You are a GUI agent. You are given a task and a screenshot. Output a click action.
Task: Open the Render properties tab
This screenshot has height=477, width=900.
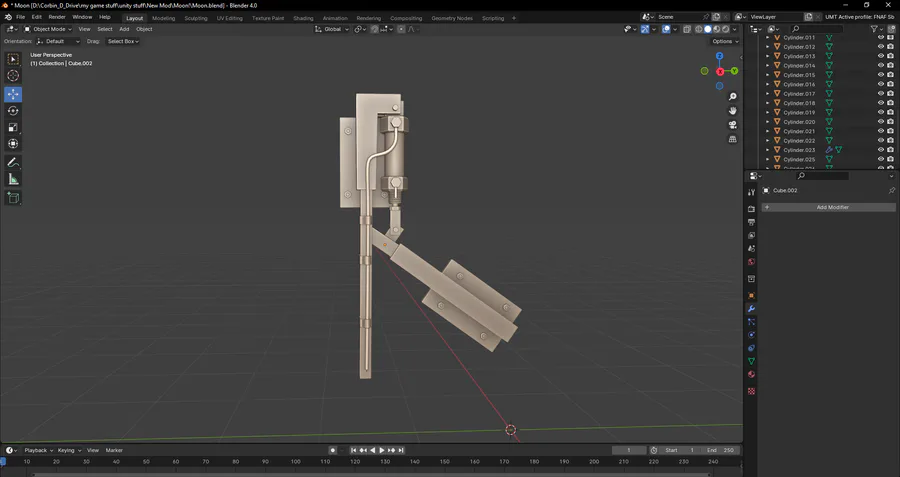(x=751, y=209)
